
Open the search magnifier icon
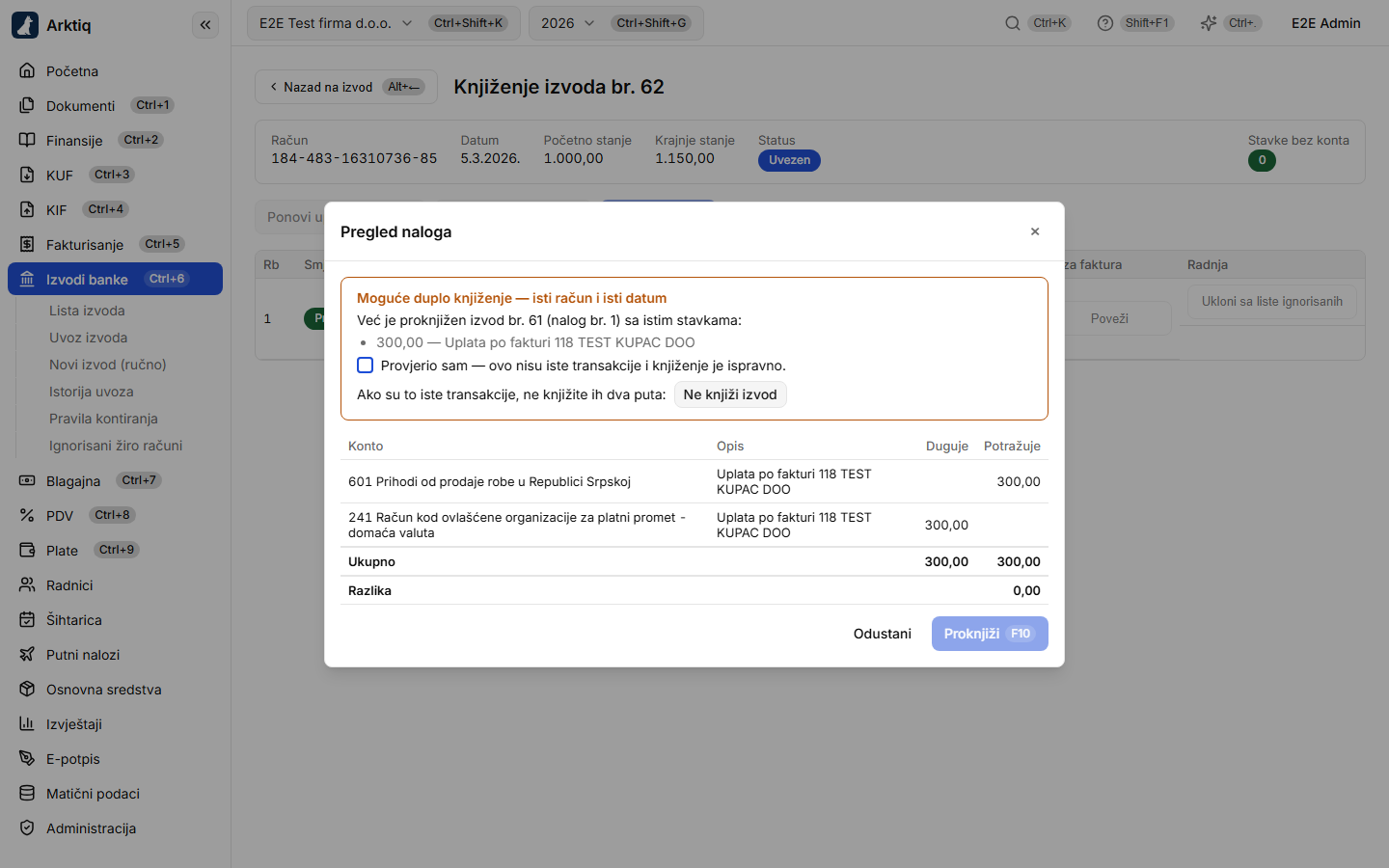tap(1013, 23)
